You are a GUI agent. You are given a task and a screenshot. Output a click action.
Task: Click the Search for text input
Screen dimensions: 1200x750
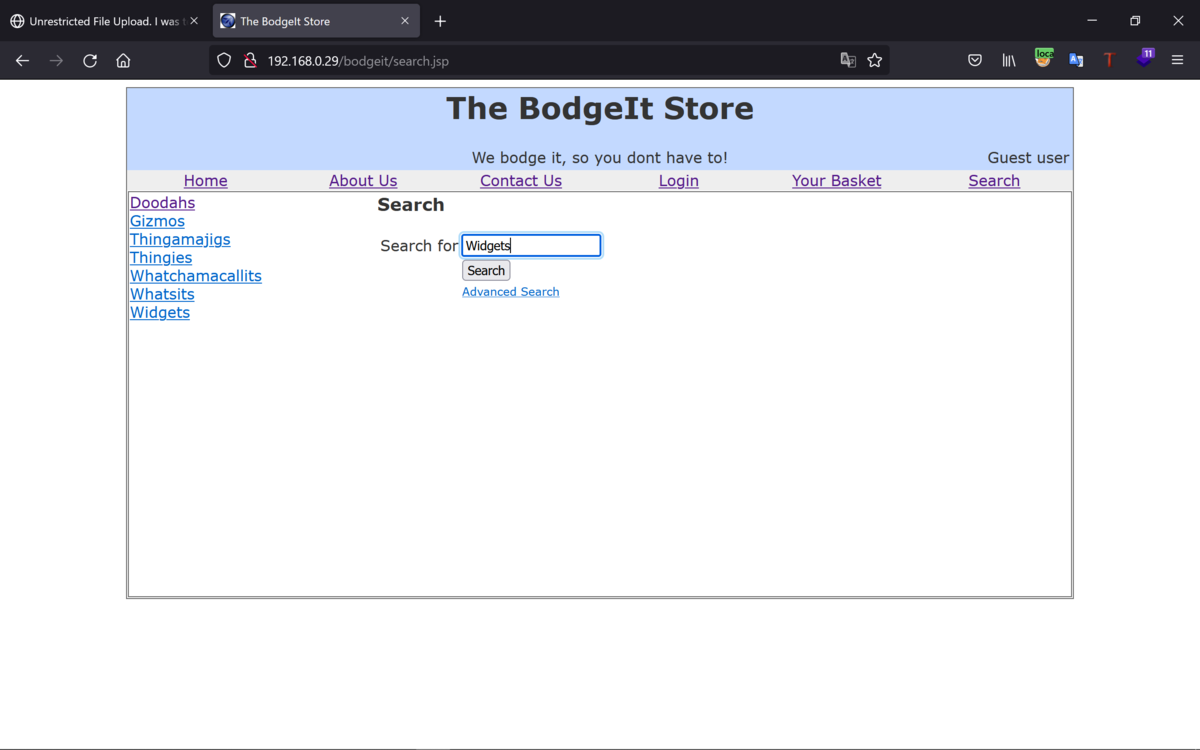coord(531,245)
